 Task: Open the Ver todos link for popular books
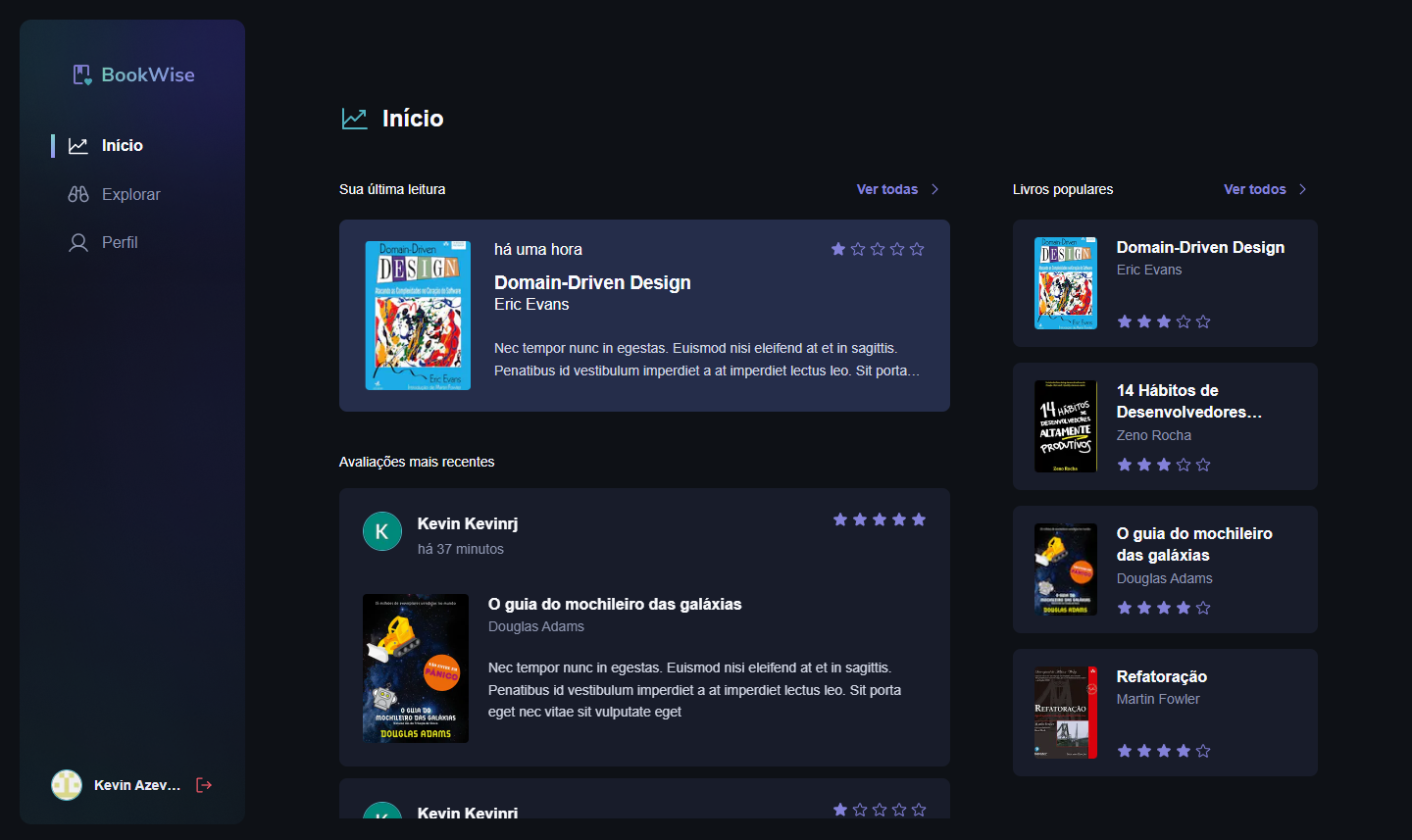(x=1254, y=188)
